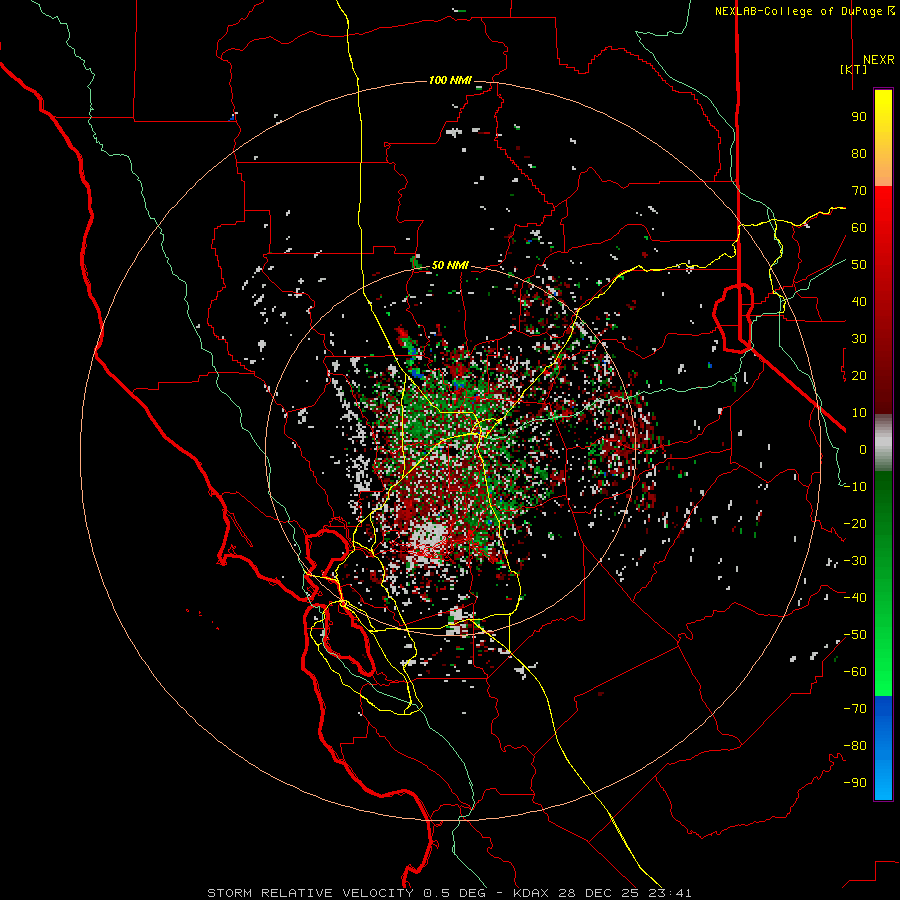Select the Storm Relative Velocity caption at bottom
Screen dimensions: 900x900
point(449,893)
